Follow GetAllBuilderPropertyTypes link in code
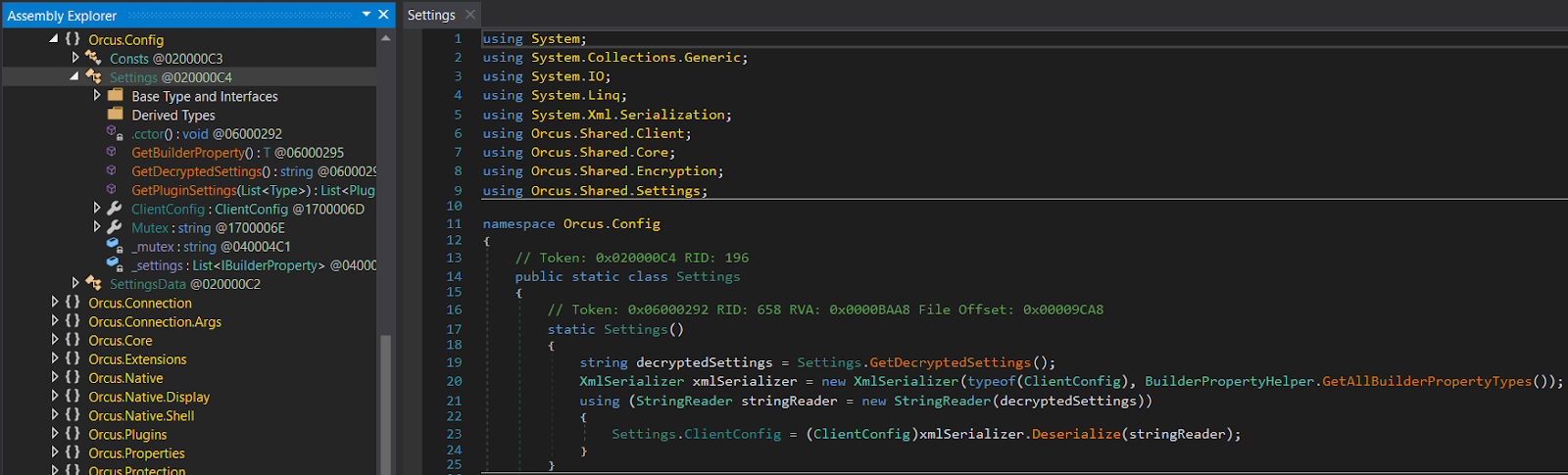 [x=1426, y=381]
